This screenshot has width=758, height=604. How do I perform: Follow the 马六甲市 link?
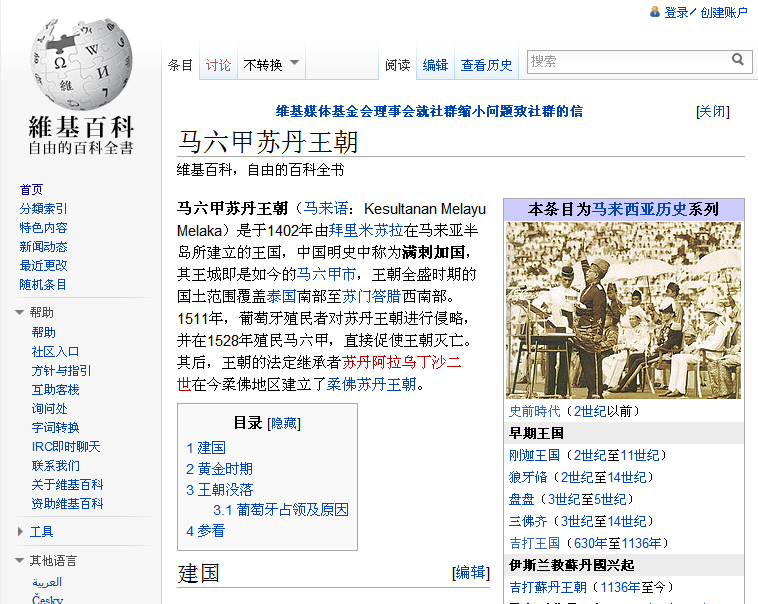tap(326, 275)
